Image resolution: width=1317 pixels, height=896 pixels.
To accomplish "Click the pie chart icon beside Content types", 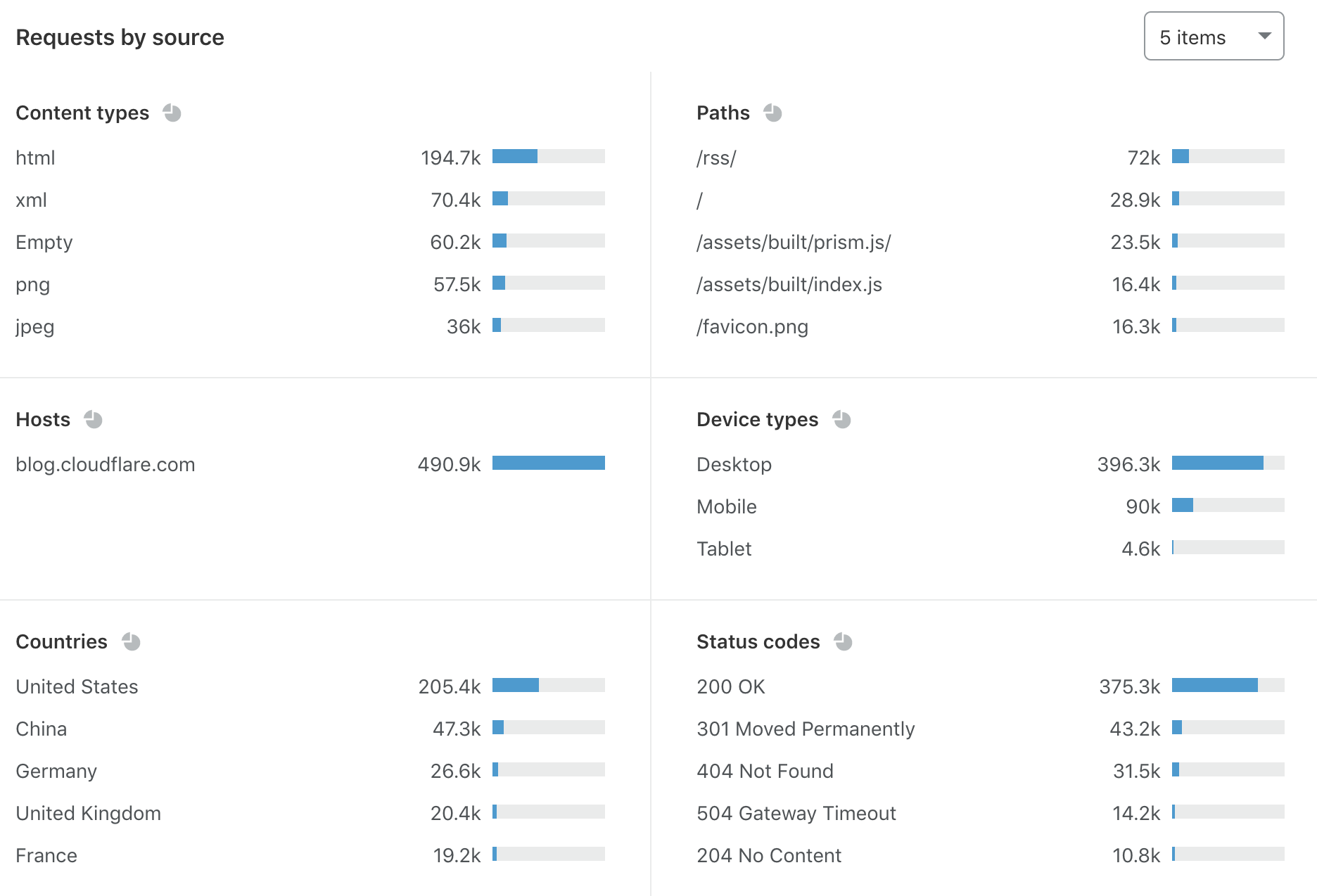I will tap(172, 113).
